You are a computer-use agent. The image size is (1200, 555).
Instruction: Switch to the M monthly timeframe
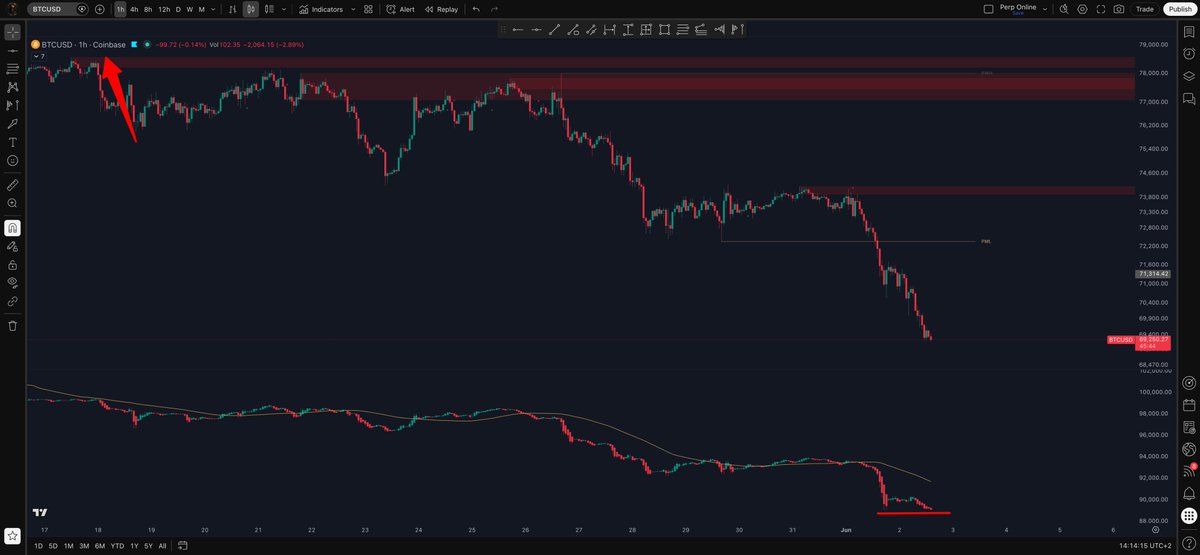pos(202,9)
